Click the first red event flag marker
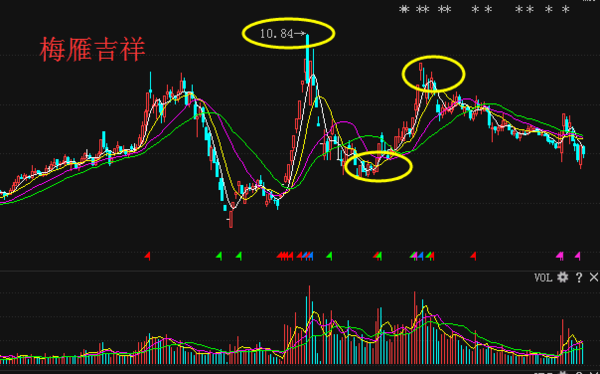This screenshot has width=600, height=374. point(147,256)
